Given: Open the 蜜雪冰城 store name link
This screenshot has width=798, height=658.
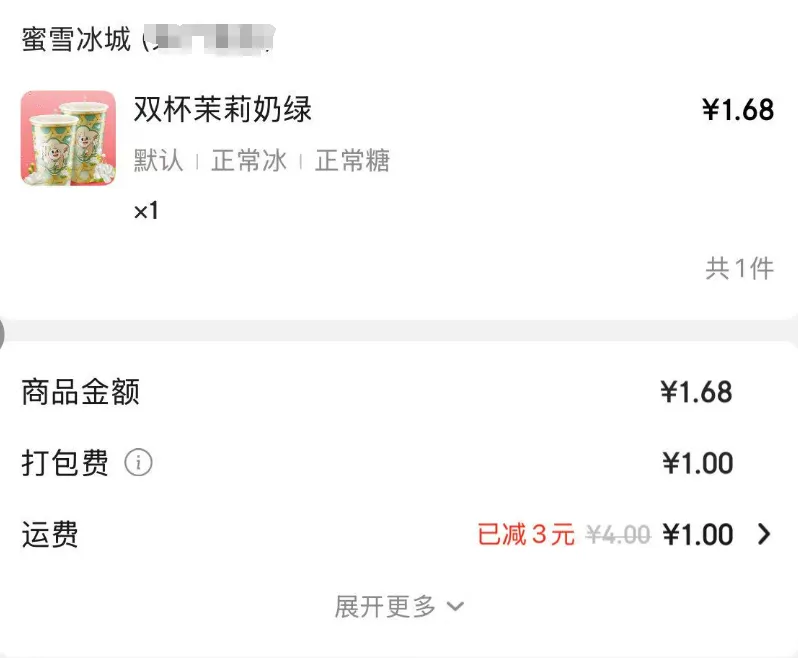Looking at the screenshot, I should click(x=77, y=40).
